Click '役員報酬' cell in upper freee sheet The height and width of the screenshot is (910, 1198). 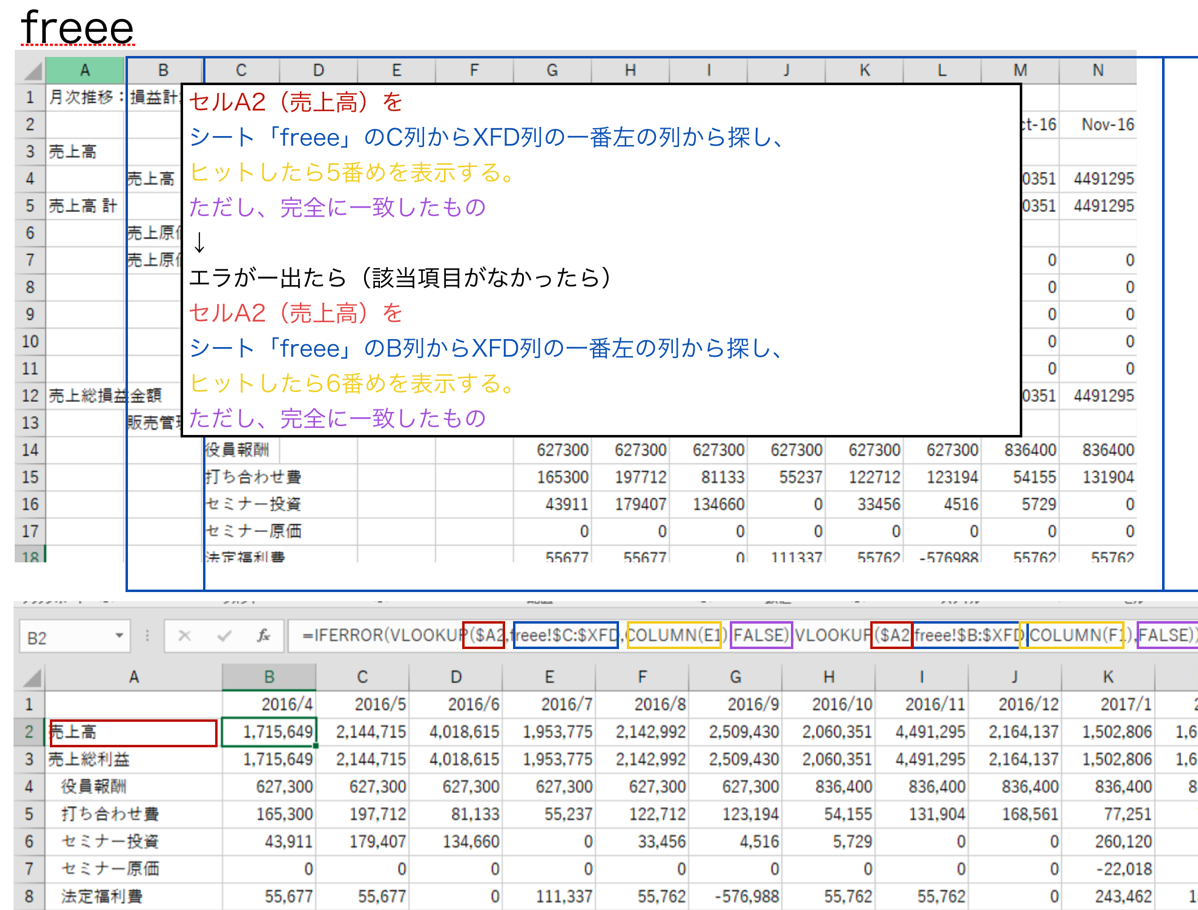click(241, 450)
